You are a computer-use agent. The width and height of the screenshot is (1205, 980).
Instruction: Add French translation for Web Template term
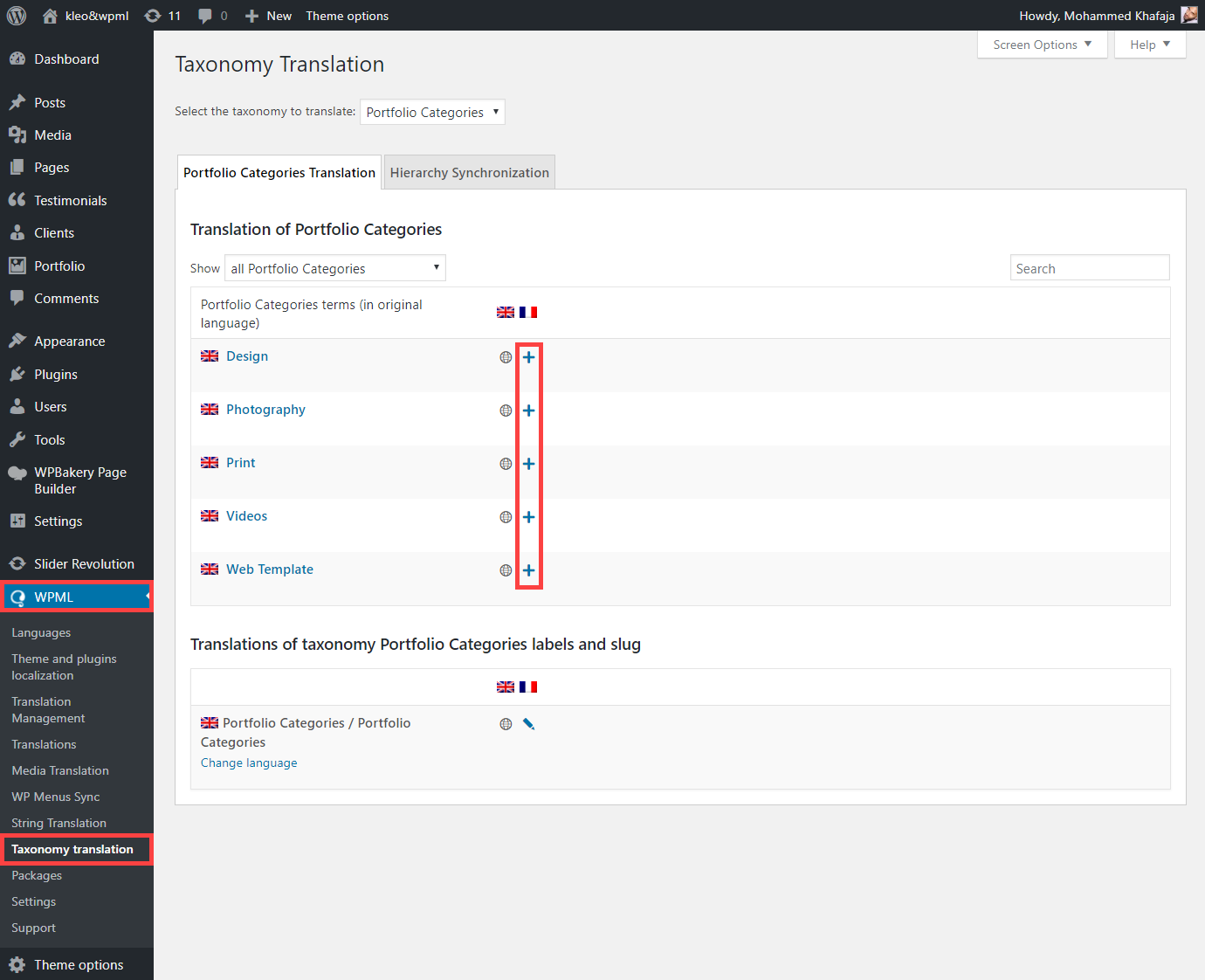pos(528,570)
